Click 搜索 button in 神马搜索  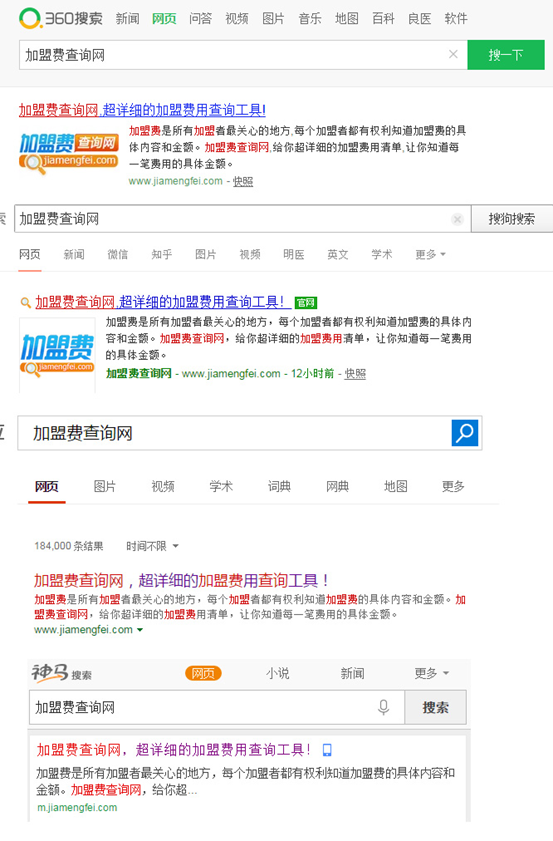pos(436,707)
